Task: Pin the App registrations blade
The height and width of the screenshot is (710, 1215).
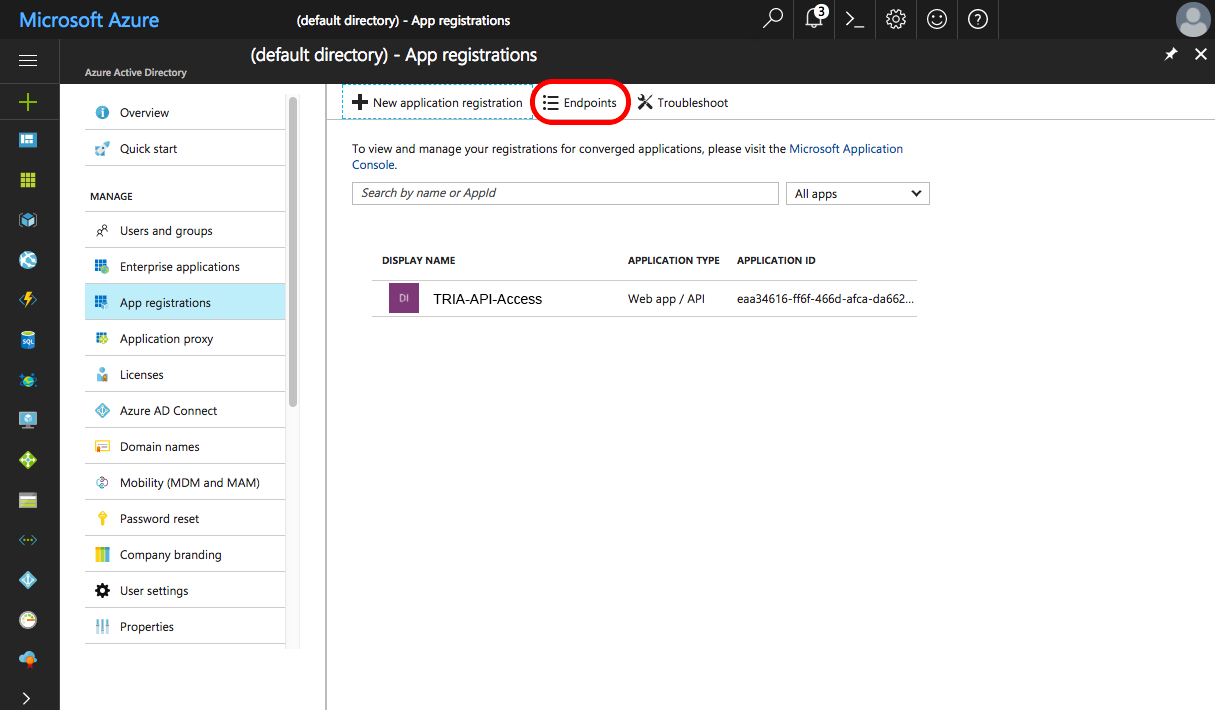Action: coord(1171,55)
